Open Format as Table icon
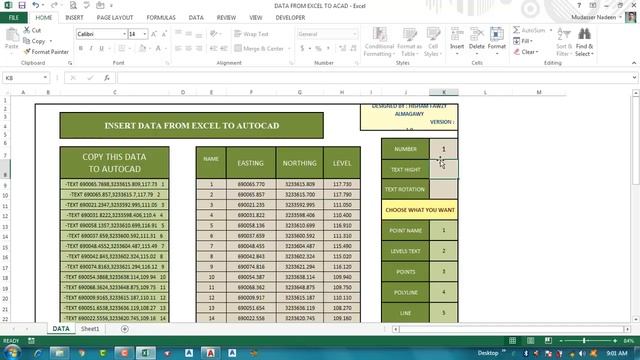This screenshot has width=640, height=360. click(409, 35)
